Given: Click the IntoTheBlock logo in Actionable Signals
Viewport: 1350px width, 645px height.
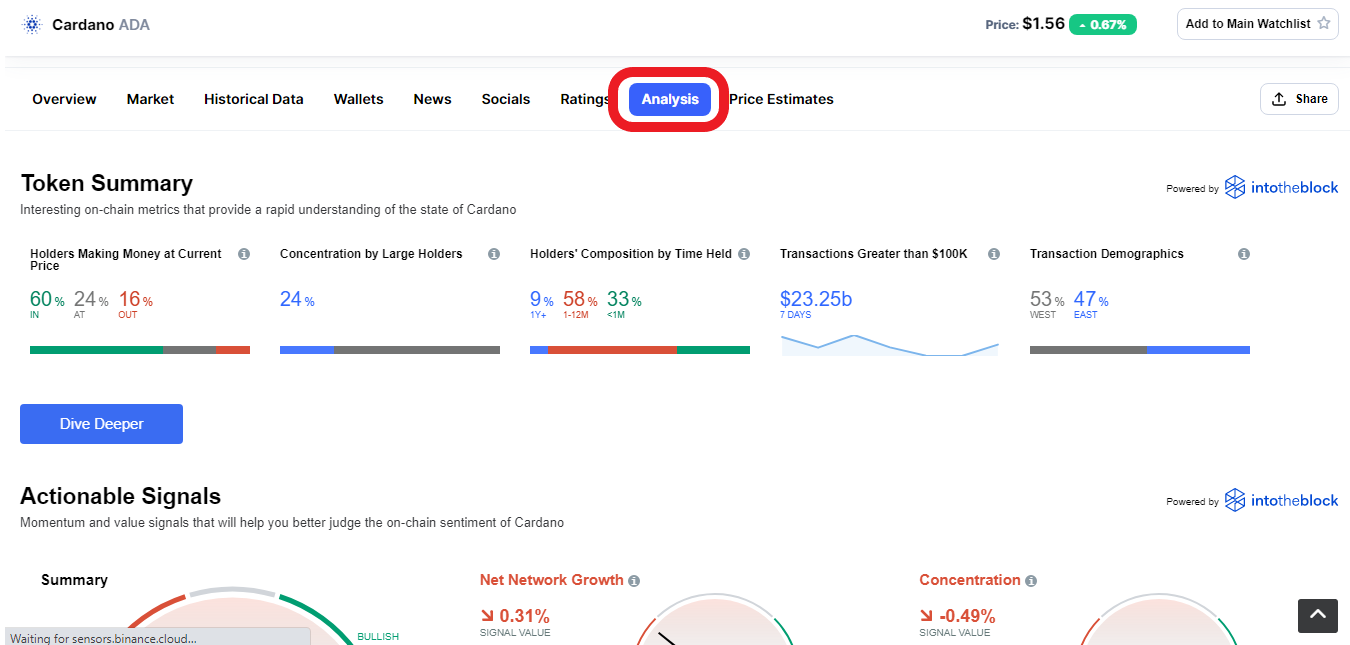Looking at the screenshot, I should coord(1281,500).
